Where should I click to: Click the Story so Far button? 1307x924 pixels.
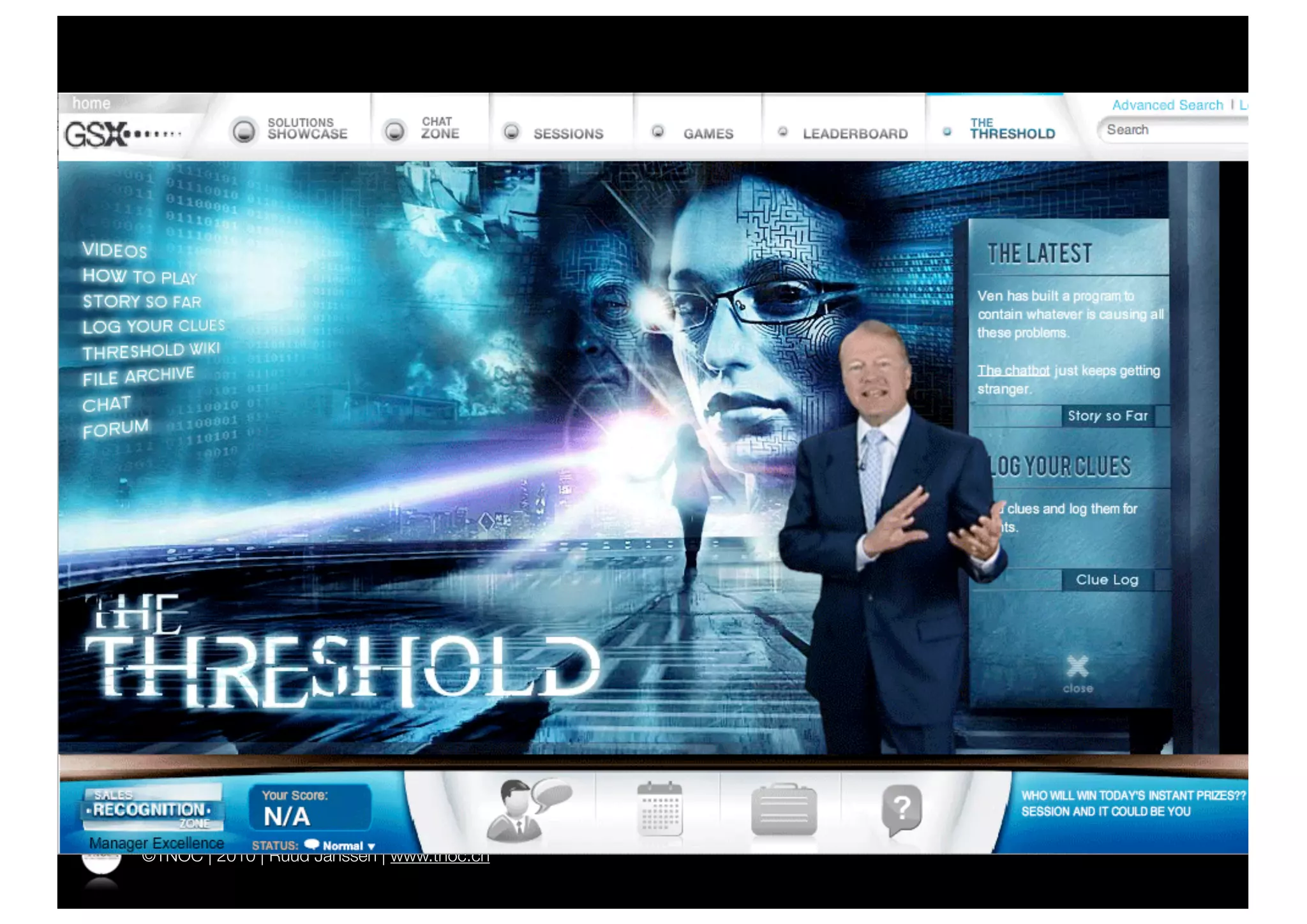tap(1107, 416)
